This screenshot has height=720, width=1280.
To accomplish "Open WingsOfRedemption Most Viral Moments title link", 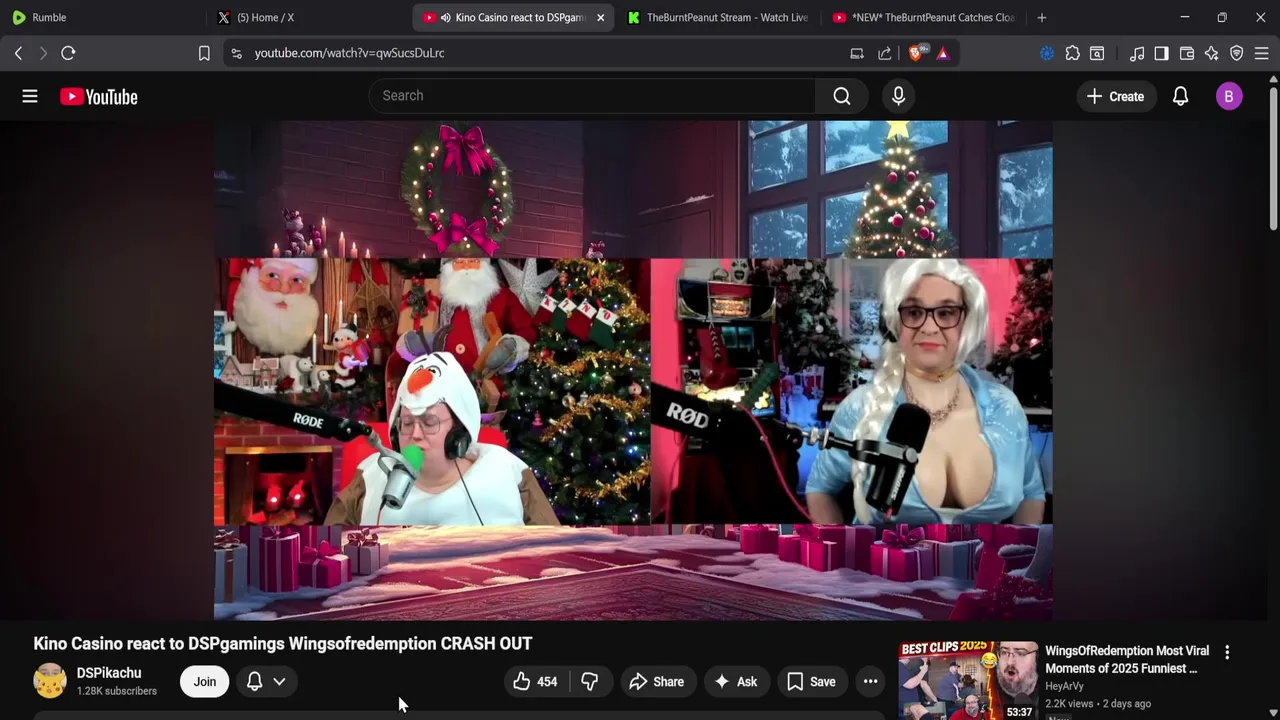I will [1127, 660].
